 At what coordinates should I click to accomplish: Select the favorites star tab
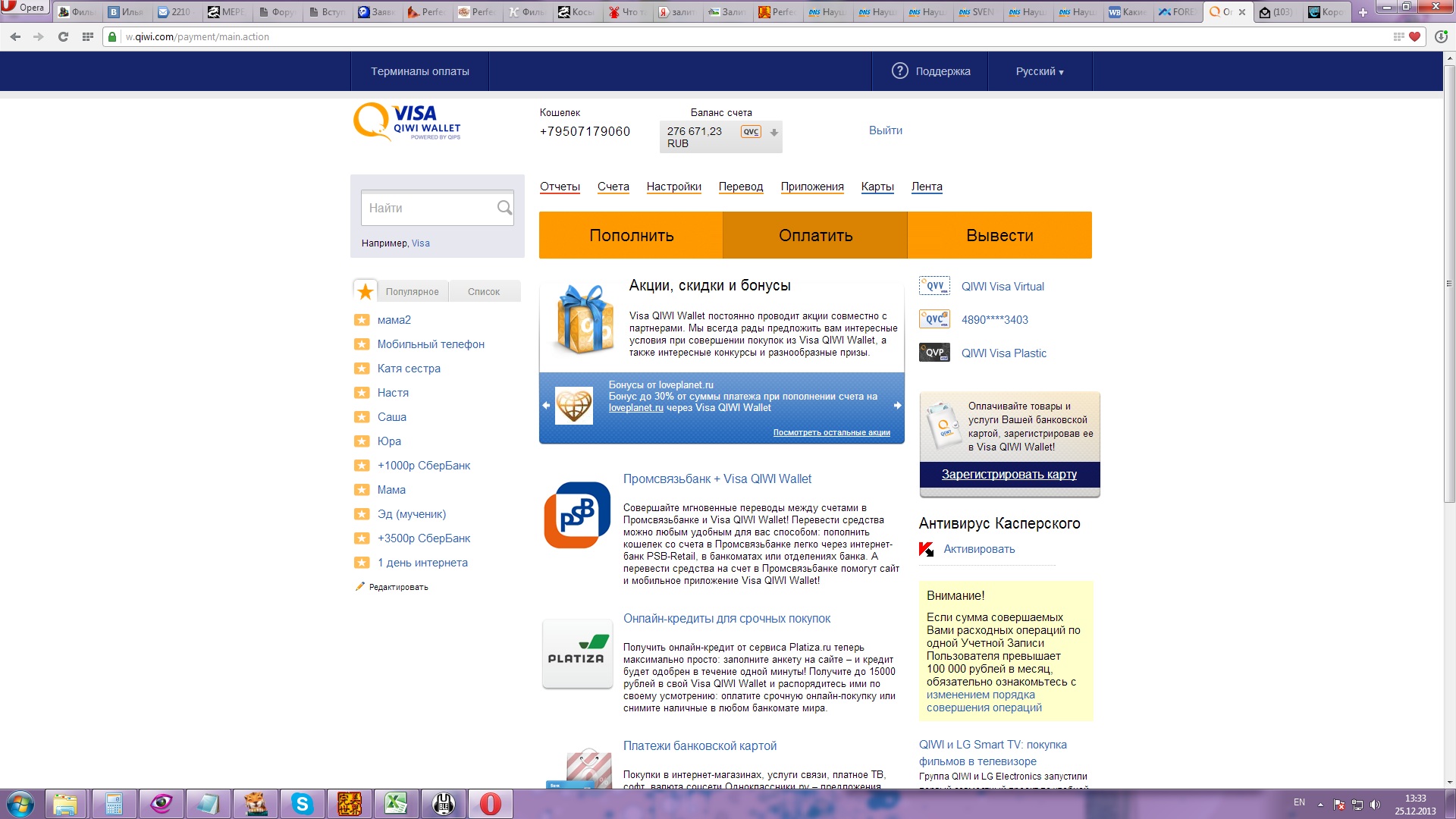click(365, 291)
